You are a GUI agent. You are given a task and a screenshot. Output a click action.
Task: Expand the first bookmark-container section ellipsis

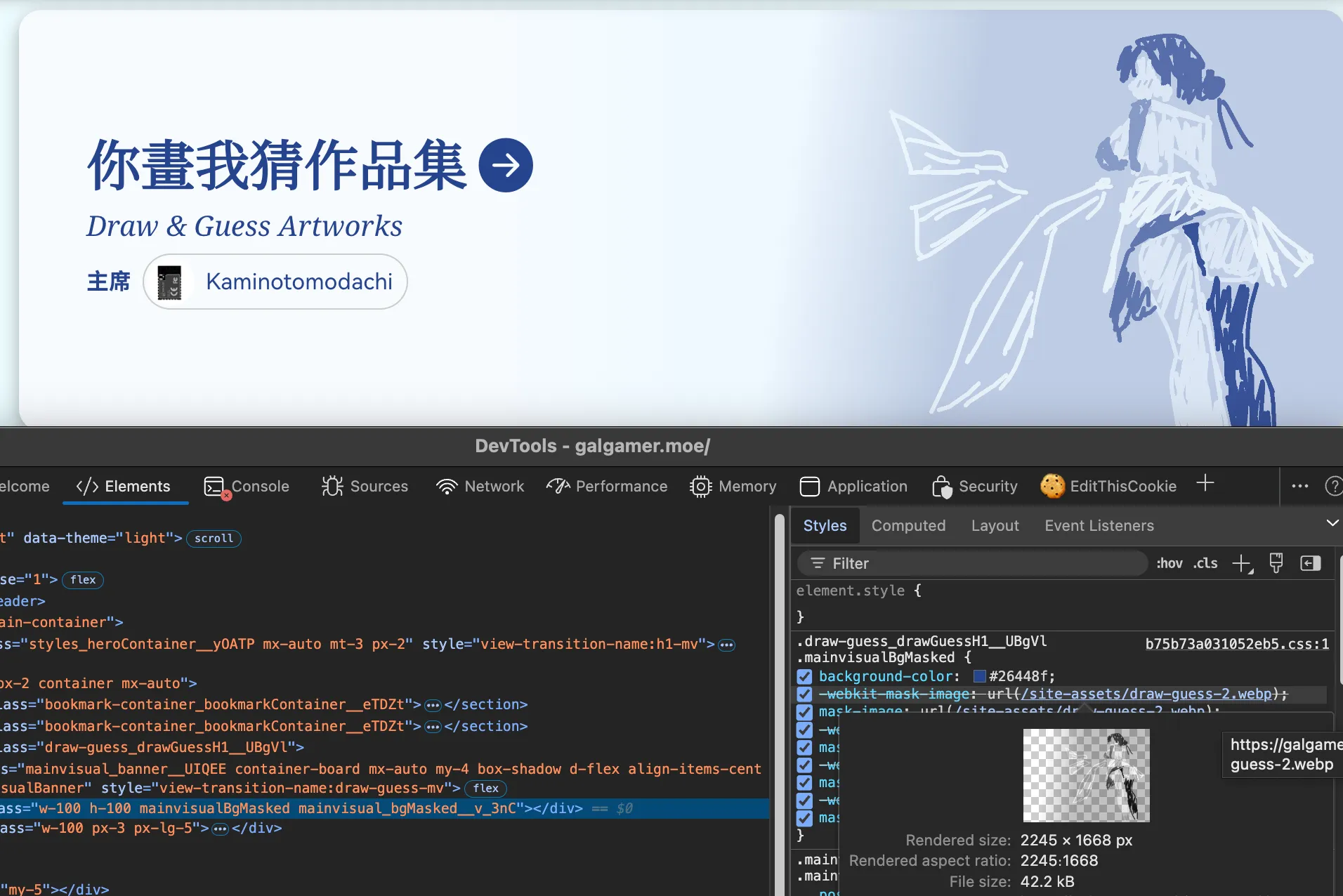pyautogui.click(x=433, y=705)
